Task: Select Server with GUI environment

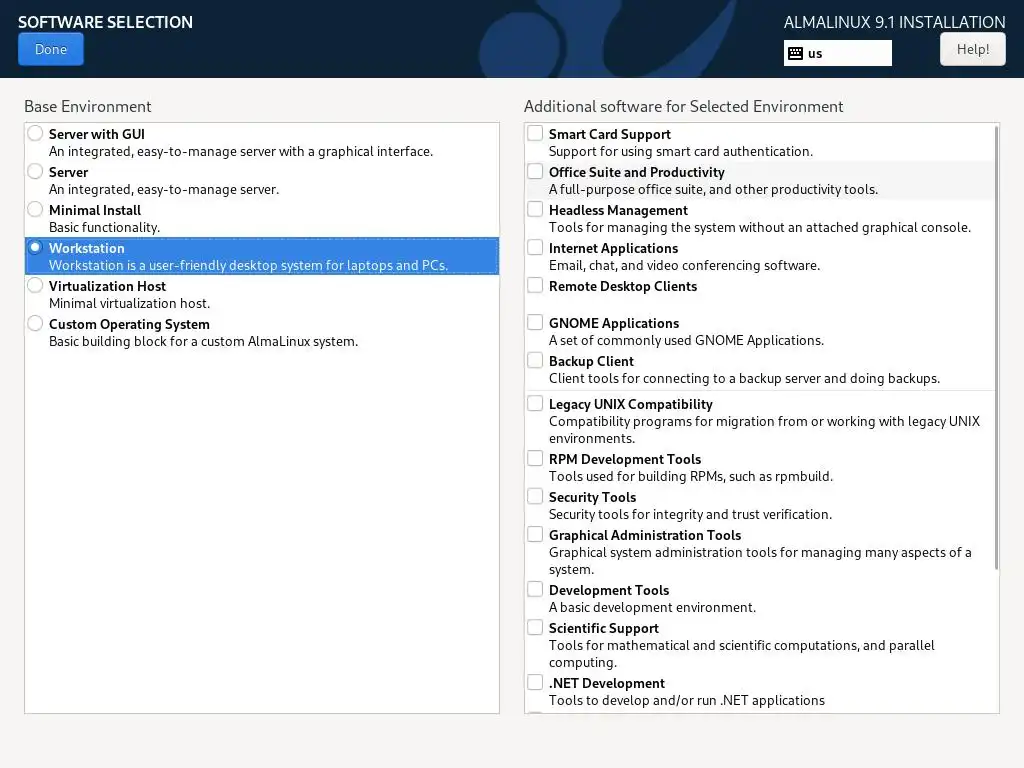Action: (x=36, y=133)
